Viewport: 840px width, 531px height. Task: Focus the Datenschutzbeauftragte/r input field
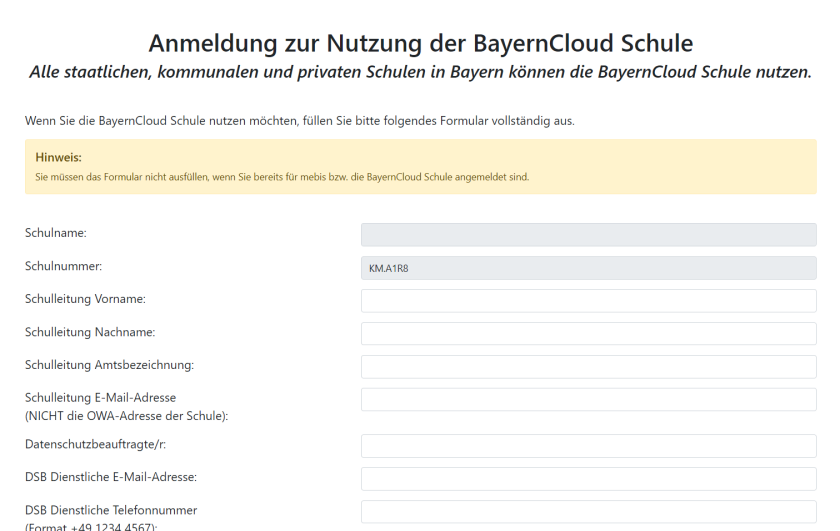pyautogui.click(x=588, y=446)
